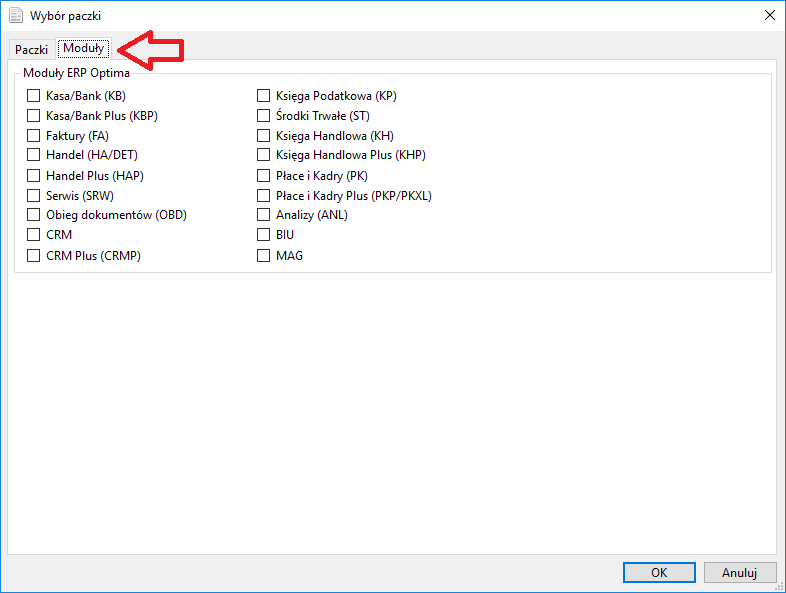Enable Księga Handlowa (KH) module
786x593 pixels.
(264, 136)
